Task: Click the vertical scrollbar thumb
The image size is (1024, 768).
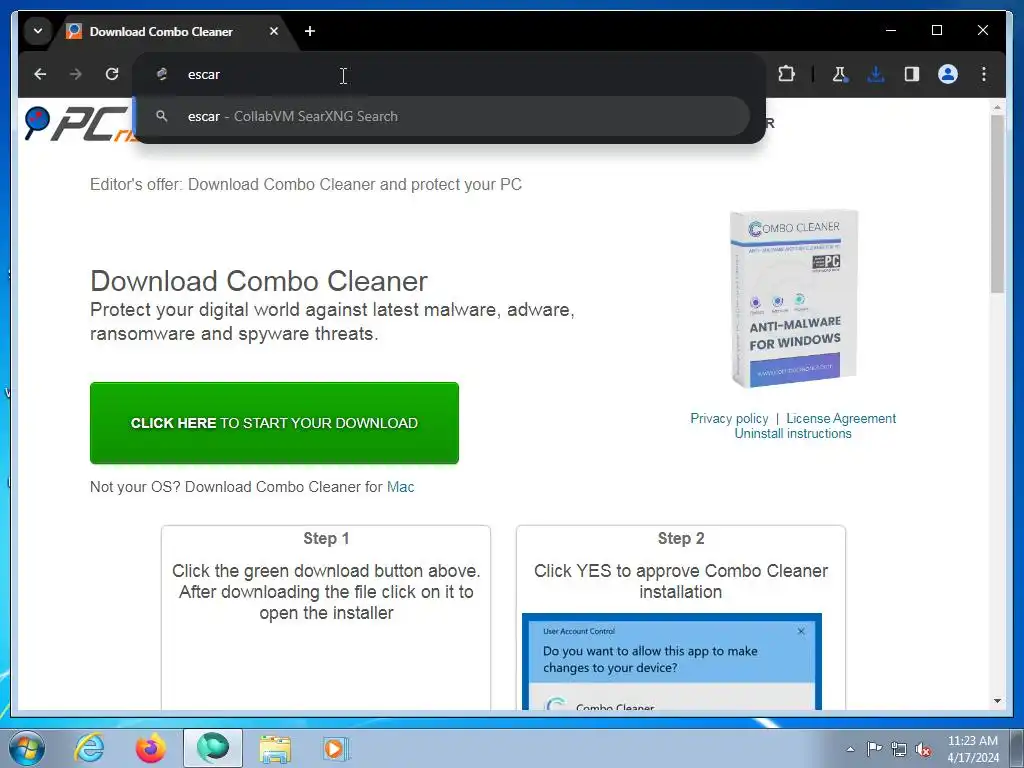Action: point(997,204)
